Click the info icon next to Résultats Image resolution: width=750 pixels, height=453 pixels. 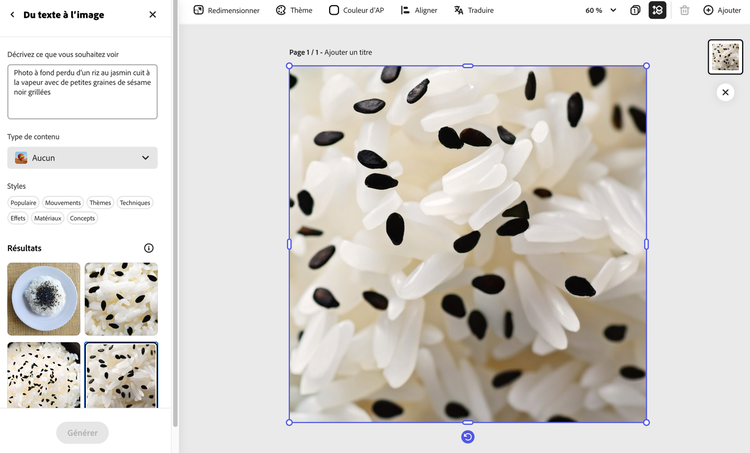point(149,248)
